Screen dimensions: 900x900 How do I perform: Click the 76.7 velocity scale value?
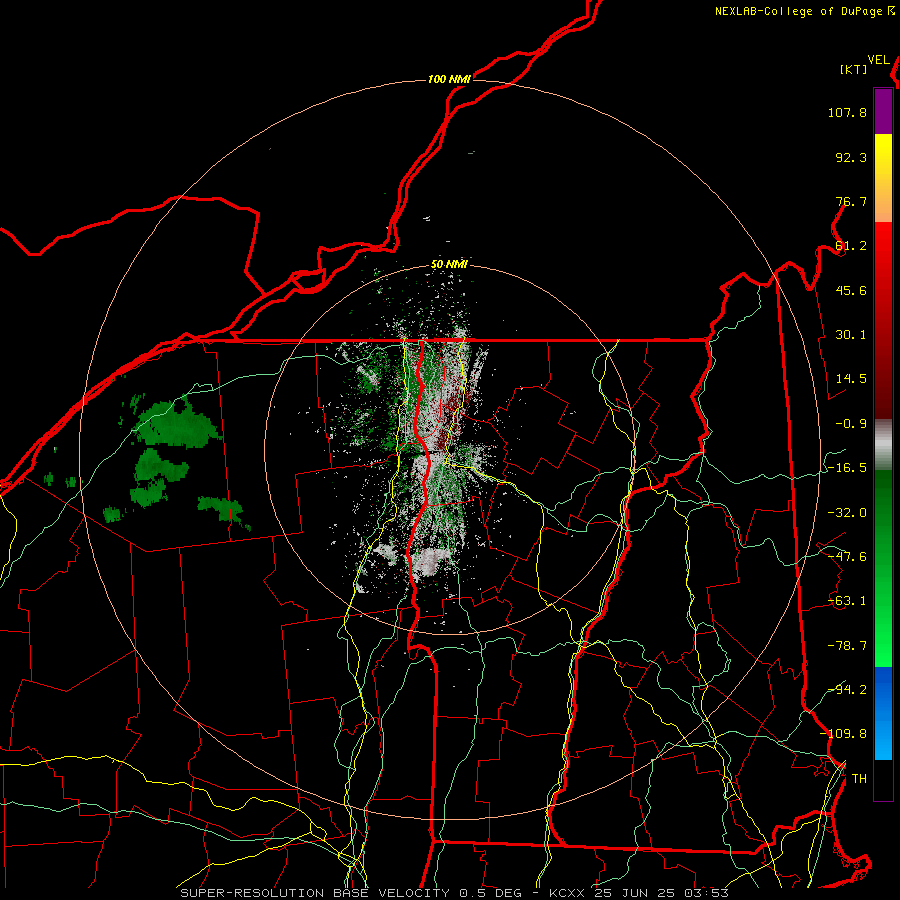851,201
